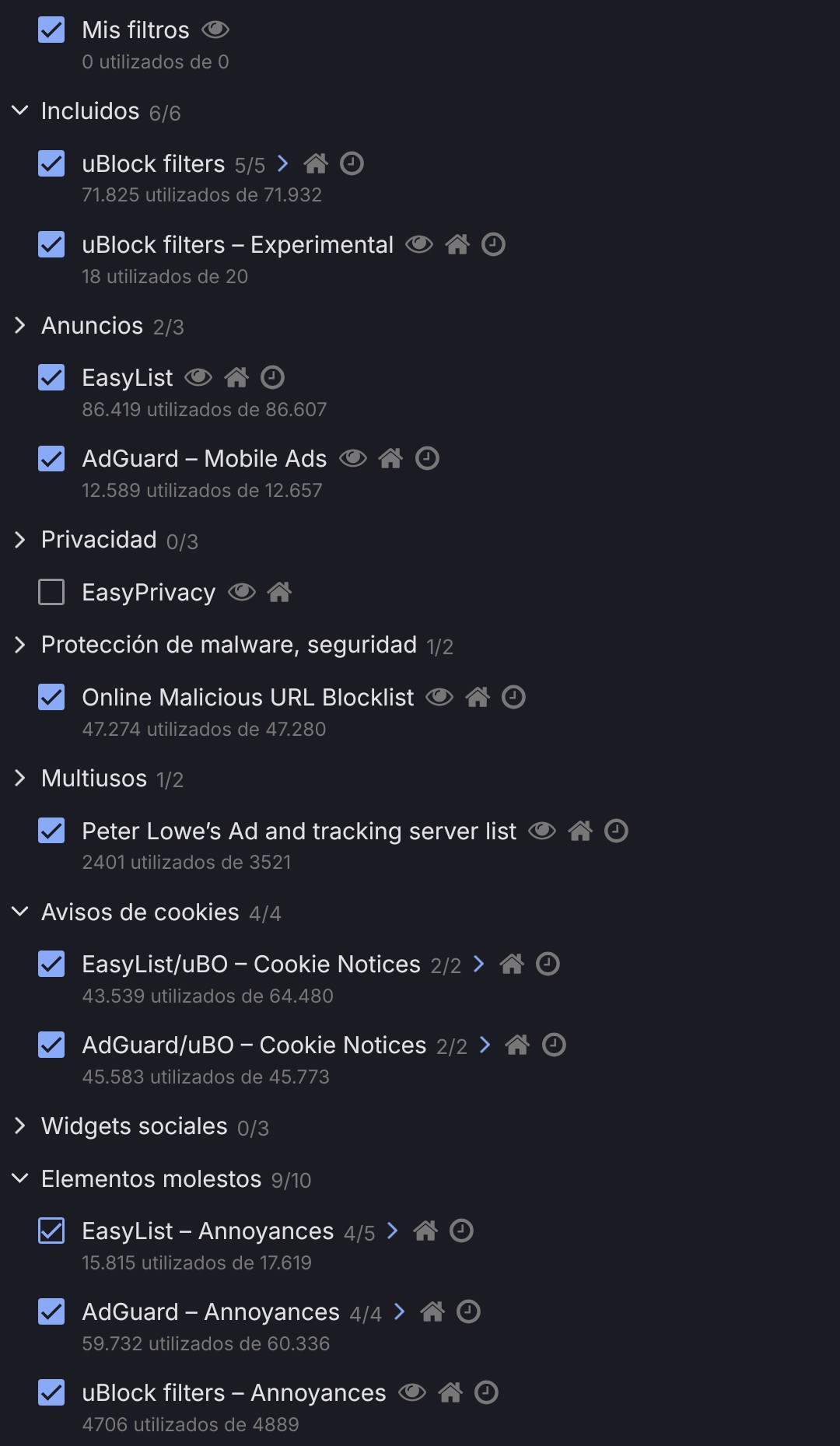
Task: Expand sublists of EasyList – Annoyances
Action: 393,1231
